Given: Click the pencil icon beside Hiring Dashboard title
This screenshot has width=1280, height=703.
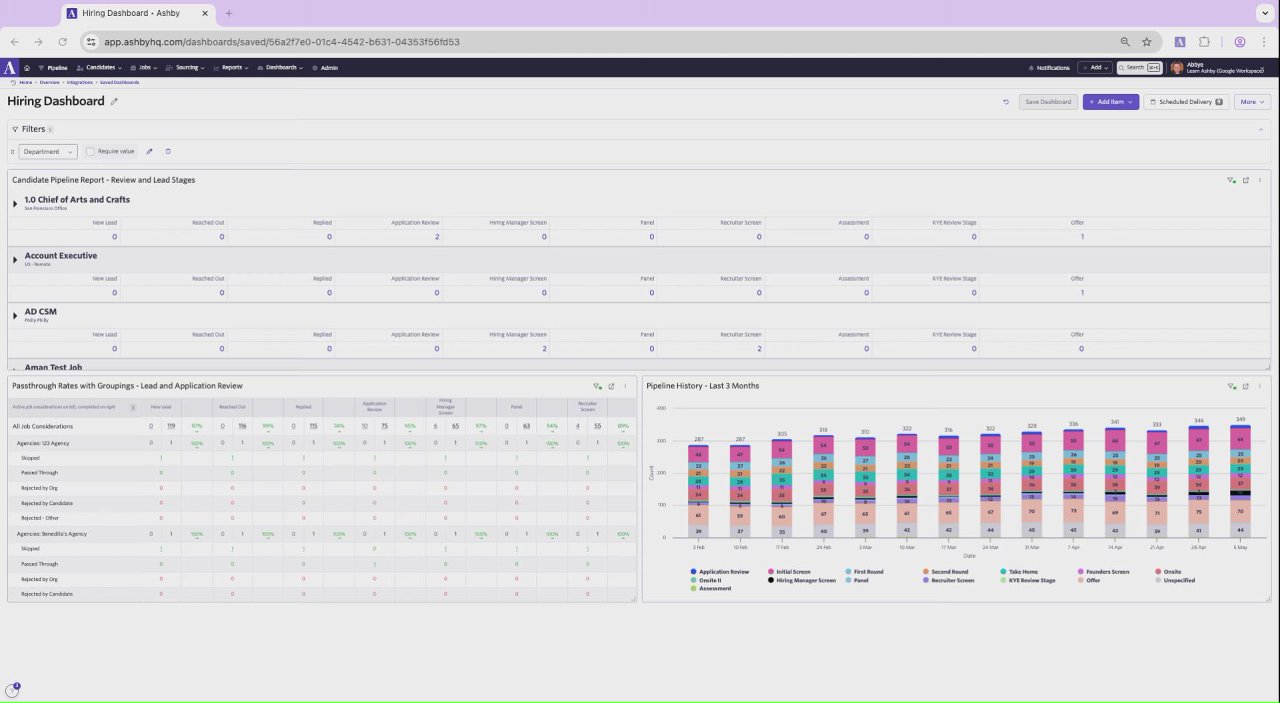Looking at the screenshot, I should 114,101.
